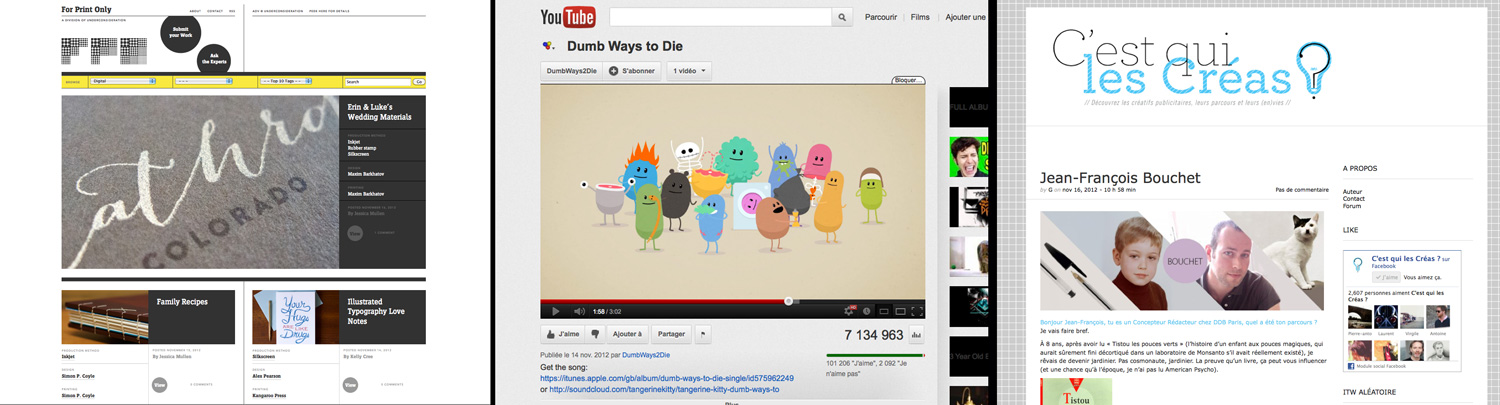Click the YouTube search magnifier button

coord(843,17)
